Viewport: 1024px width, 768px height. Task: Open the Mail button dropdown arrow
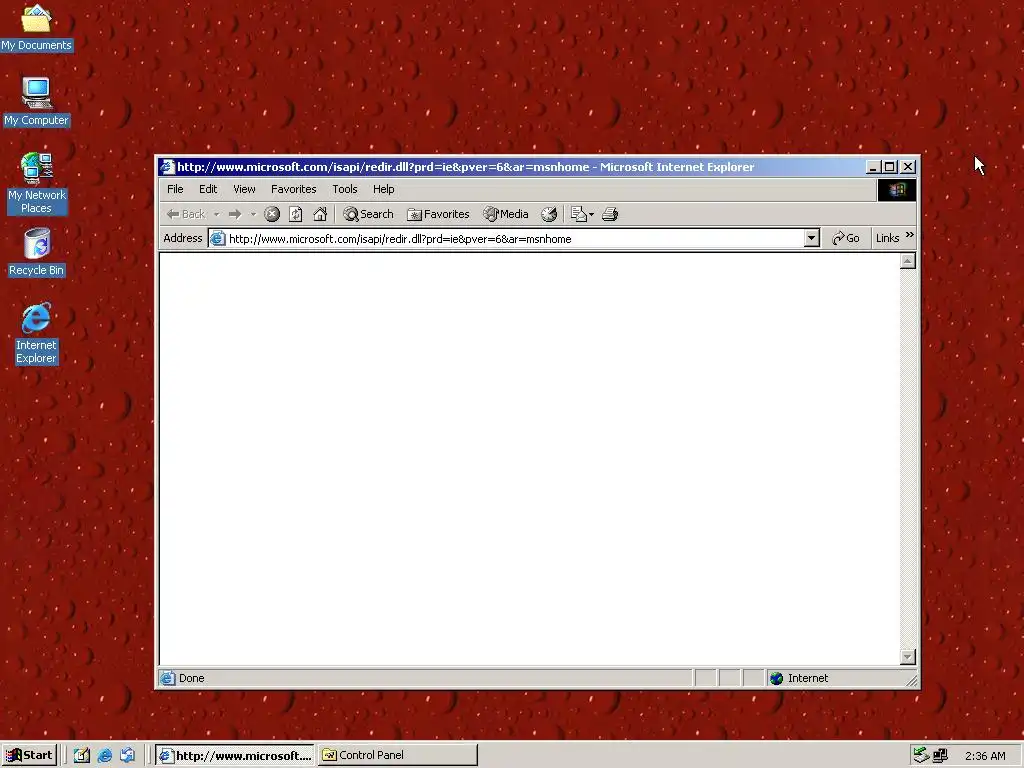tap(591, 214)
